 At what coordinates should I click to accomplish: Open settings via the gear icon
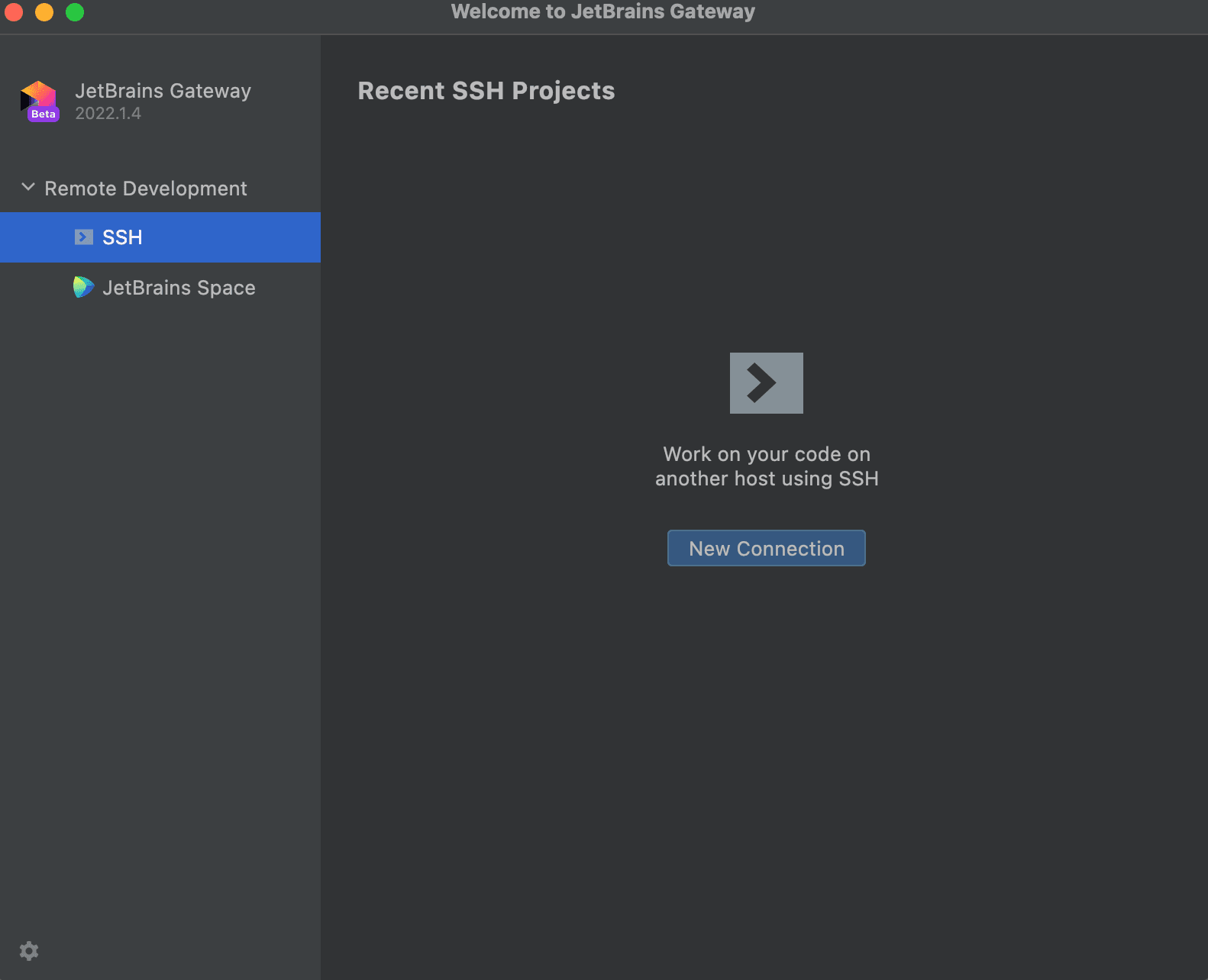point(29,951)
